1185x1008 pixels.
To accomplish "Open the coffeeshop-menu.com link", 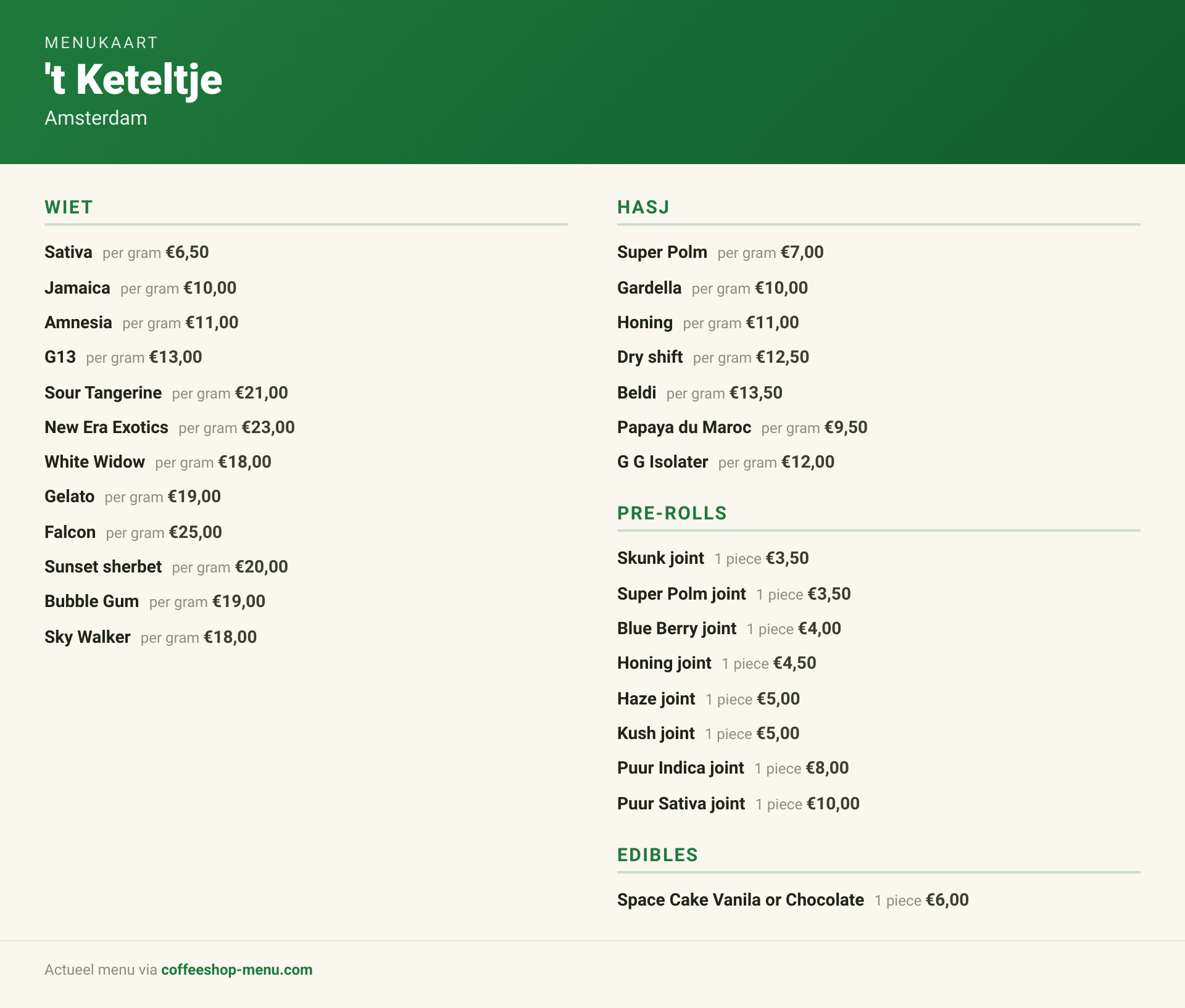I will coord(237,970).
